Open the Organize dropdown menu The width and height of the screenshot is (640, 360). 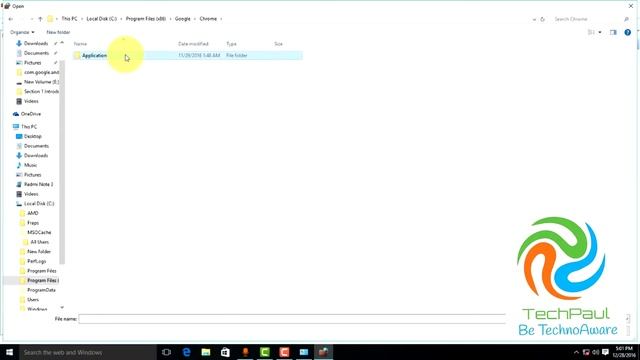[22, 32]
